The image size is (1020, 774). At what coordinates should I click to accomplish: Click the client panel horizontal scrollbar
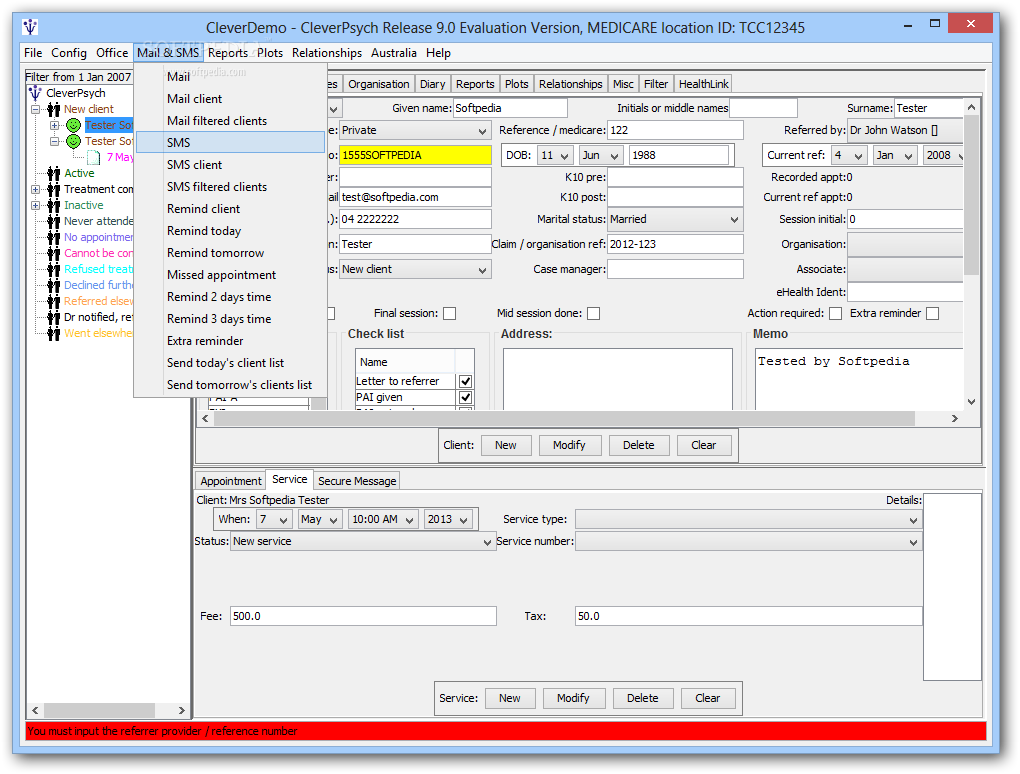pyautogui.click(x=564, y=418)
